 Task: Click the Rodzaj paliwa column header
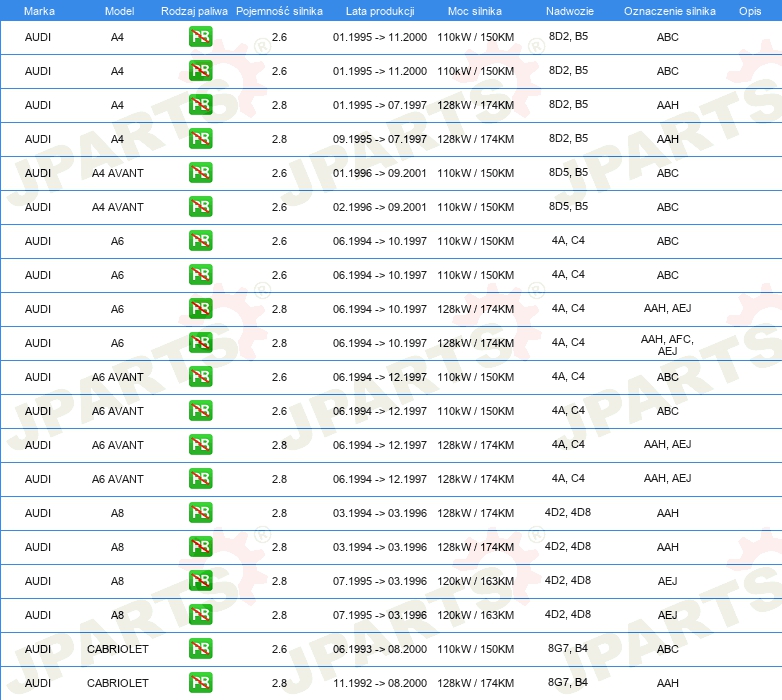point(194,11)
